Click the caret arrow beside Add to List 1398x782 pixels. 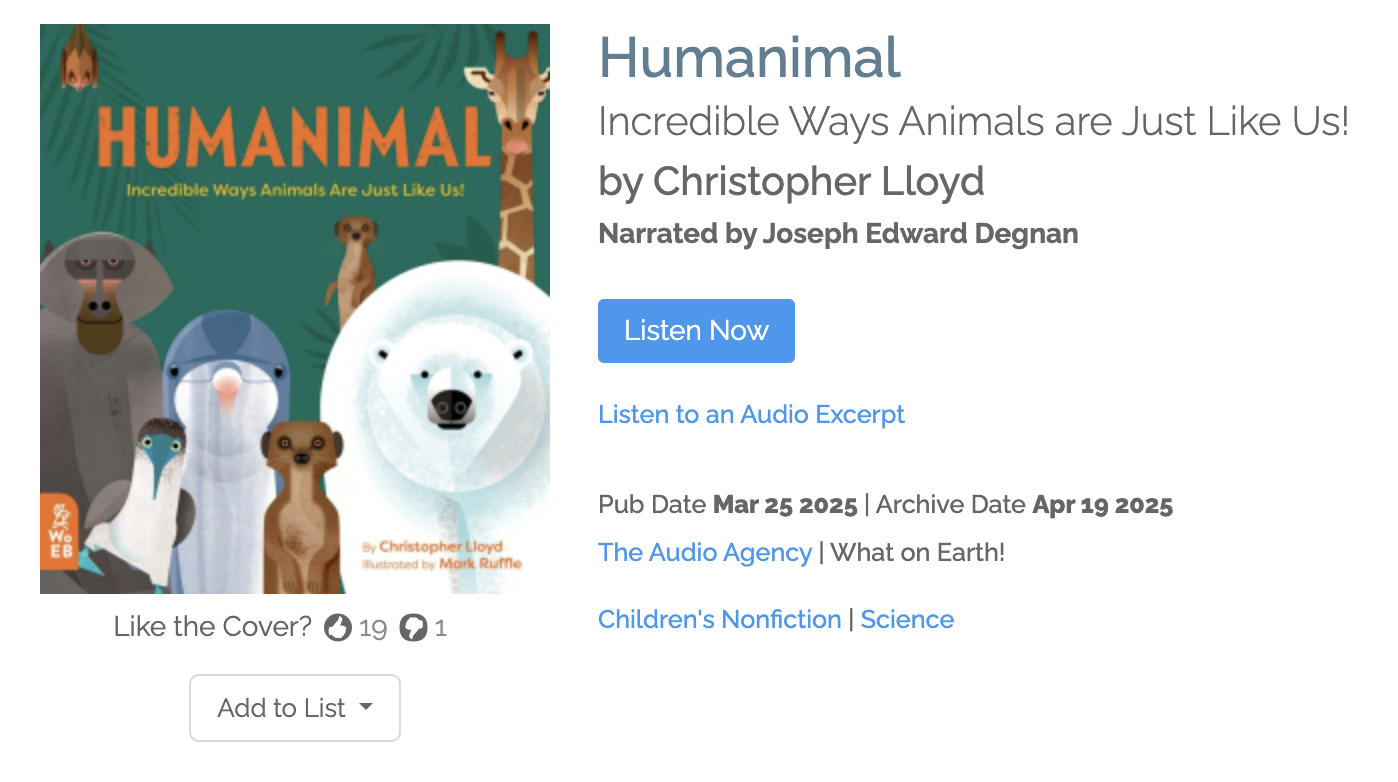366,707
